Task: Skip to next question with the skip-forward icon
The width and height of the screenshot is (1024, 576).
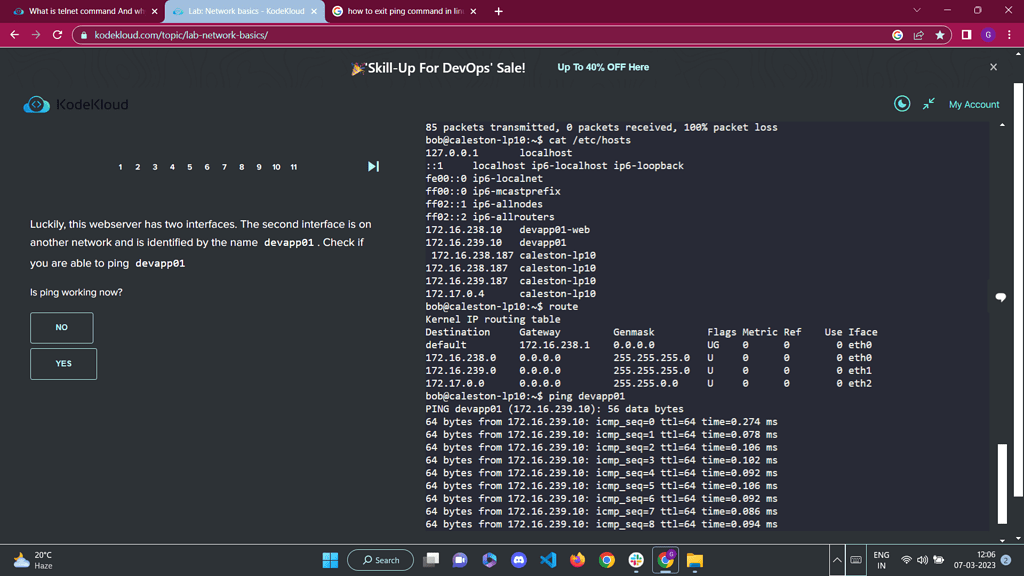Action: (x=373, y=166)
